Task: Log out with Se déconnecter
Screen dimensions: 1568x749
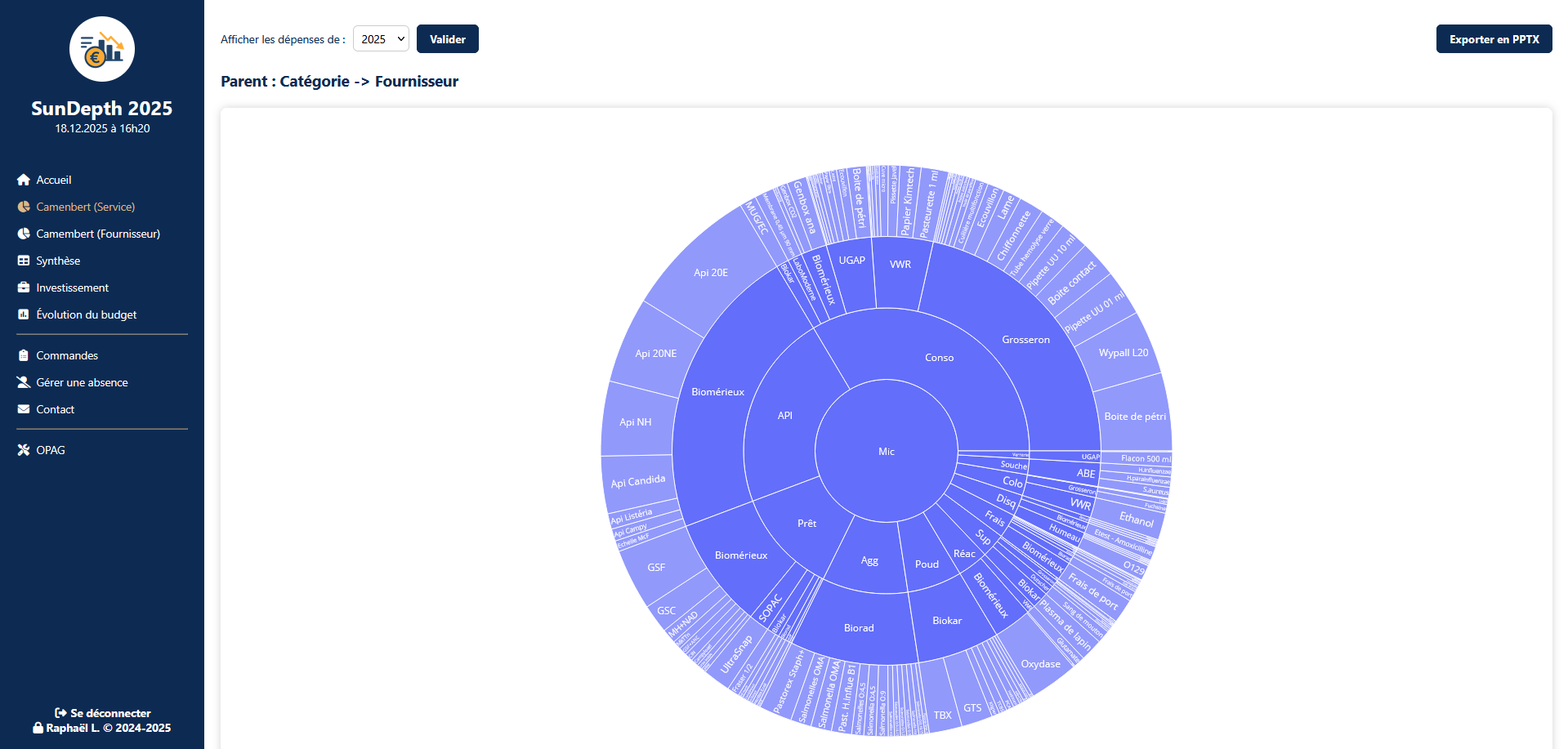Action: coord(103,713)
